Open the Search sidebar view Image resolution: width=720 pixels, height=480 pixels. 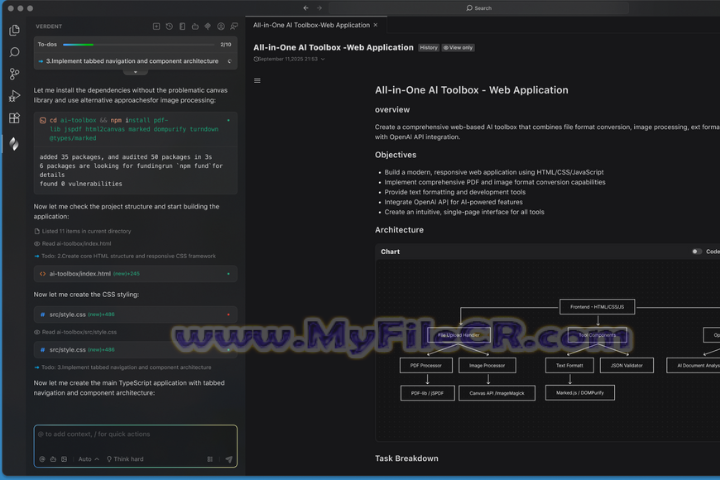point(14,52)
